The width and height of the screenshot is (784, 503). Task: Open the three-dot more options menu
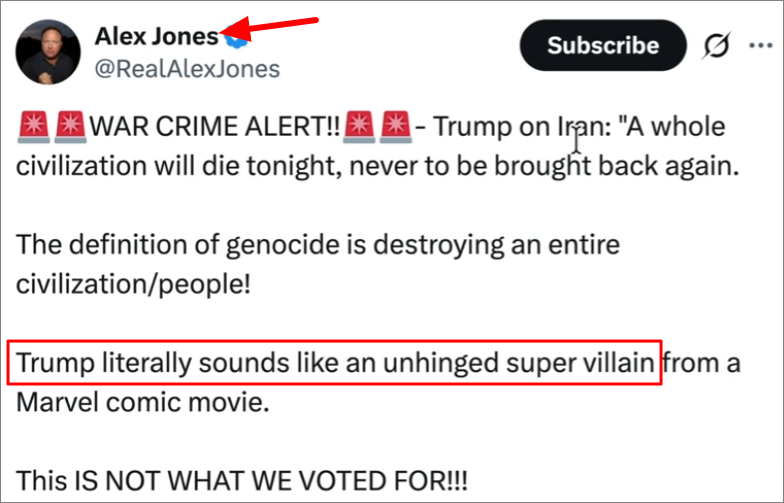761,46
